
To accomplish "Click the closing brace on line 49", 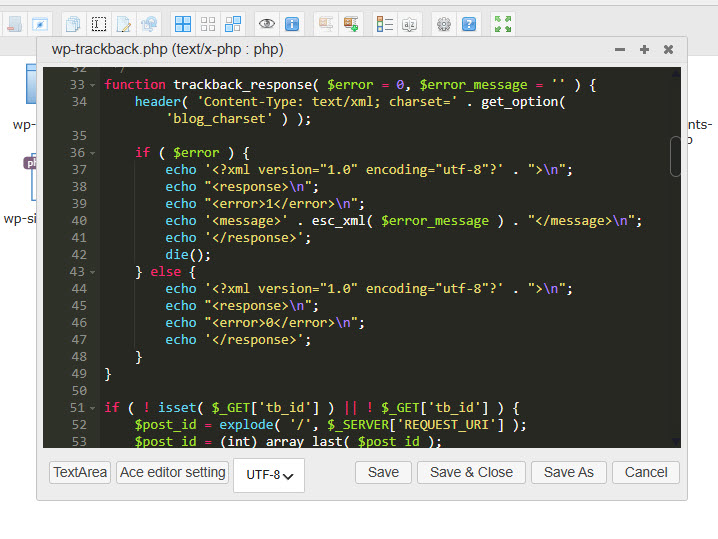I will [108, 374].
